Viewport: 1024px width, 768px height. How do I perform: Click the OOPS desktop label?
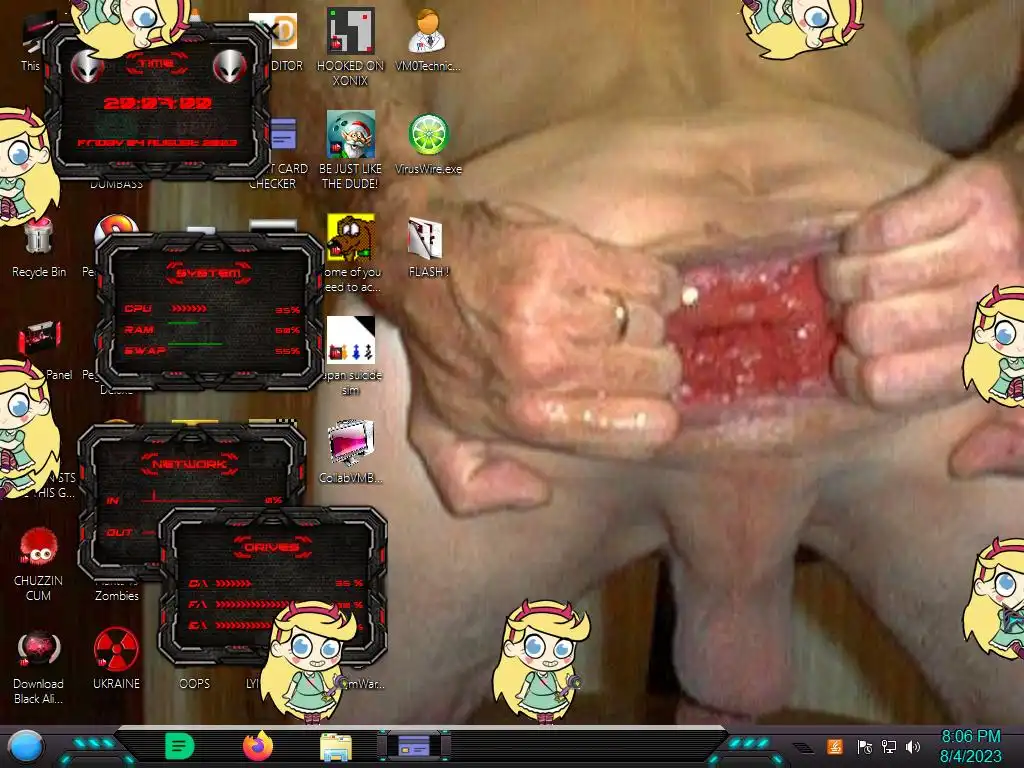(195, 684)
